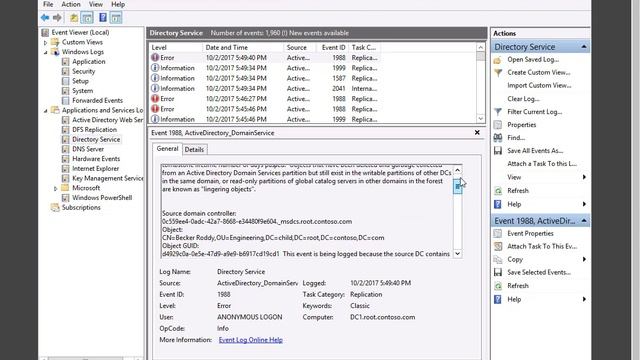Sort events by Event ID column header

click(332, 47)
